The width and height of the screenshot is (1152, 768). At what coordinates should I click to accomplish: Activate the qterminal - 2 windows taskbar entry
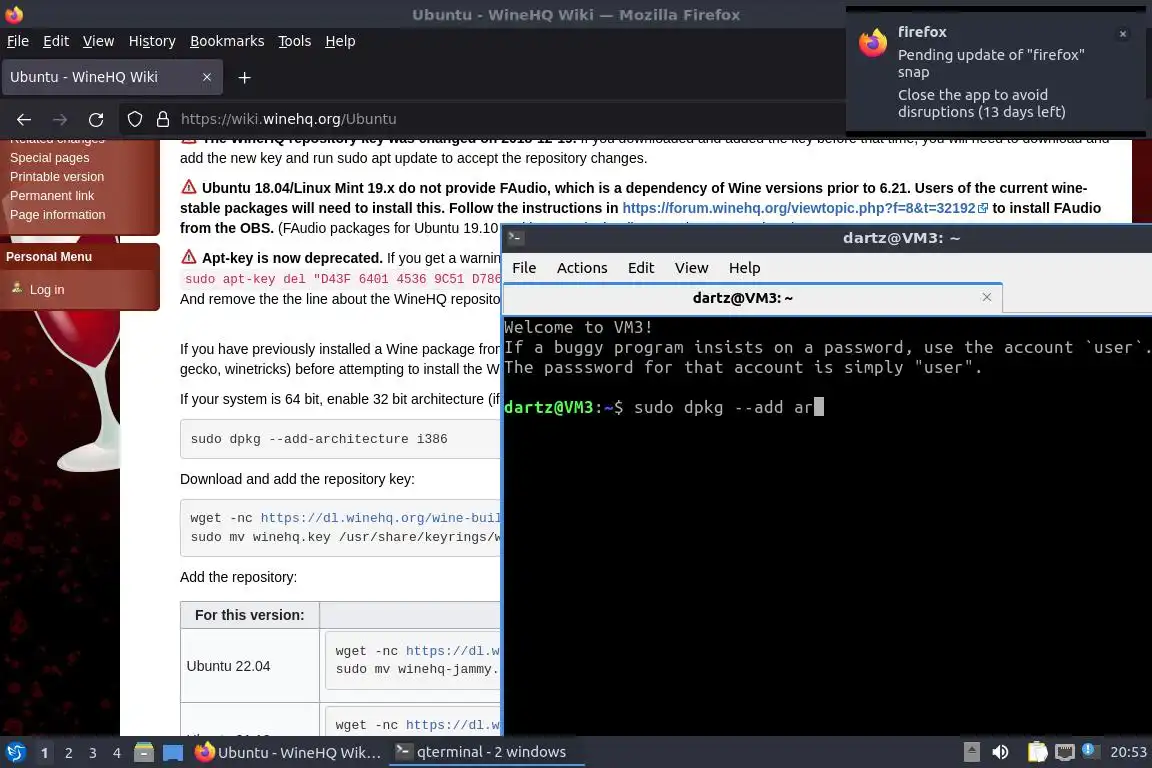(486, 752)
